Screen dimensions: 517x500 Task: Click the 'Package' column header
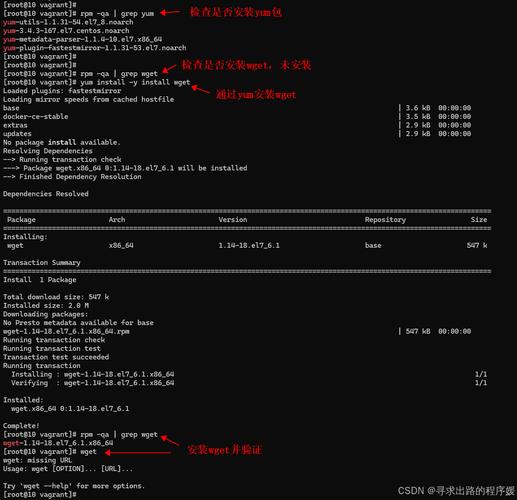point(21,220)
